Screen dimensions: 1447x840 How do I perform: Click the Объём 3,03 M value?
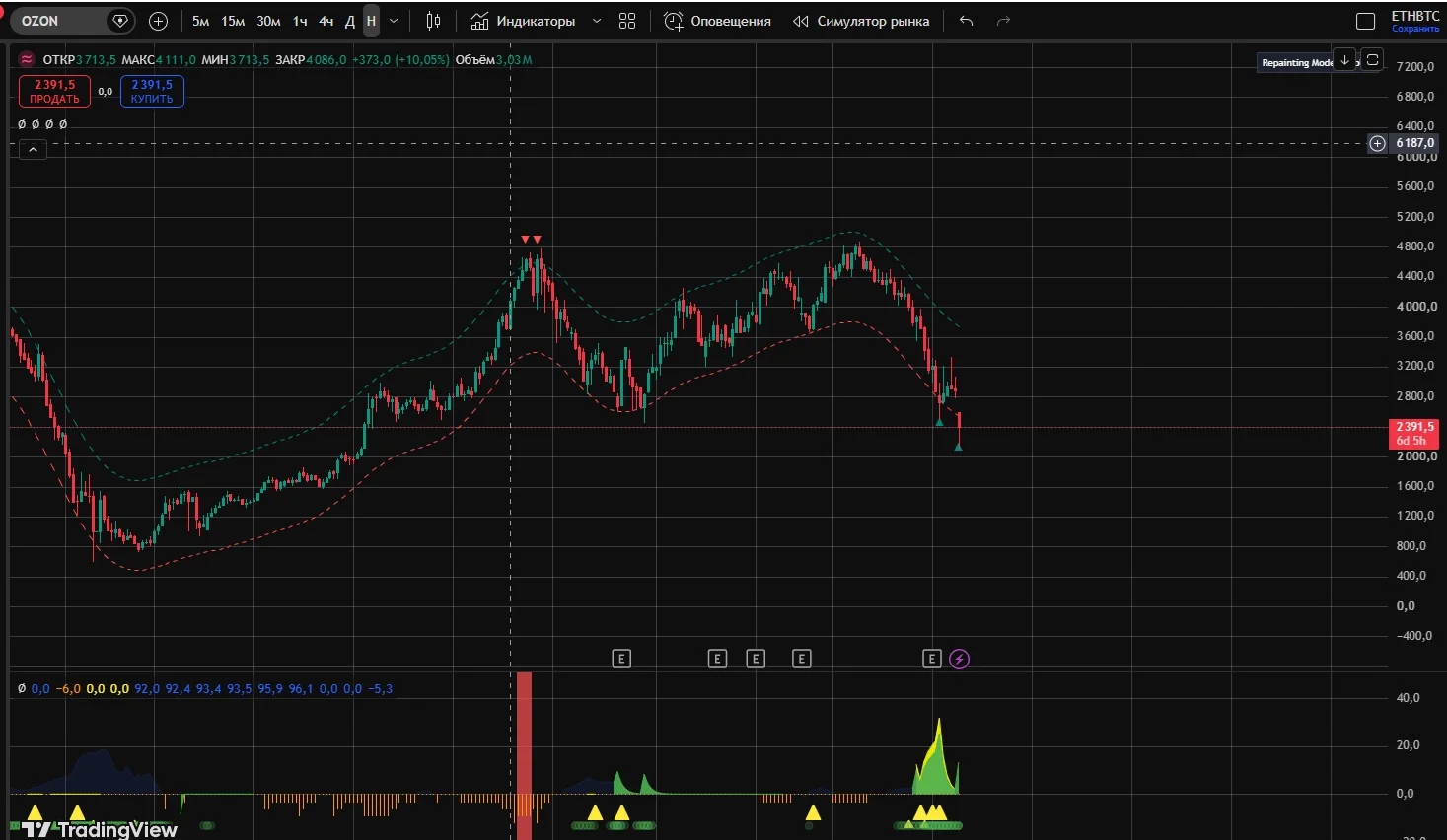click(x=493, y=60)
